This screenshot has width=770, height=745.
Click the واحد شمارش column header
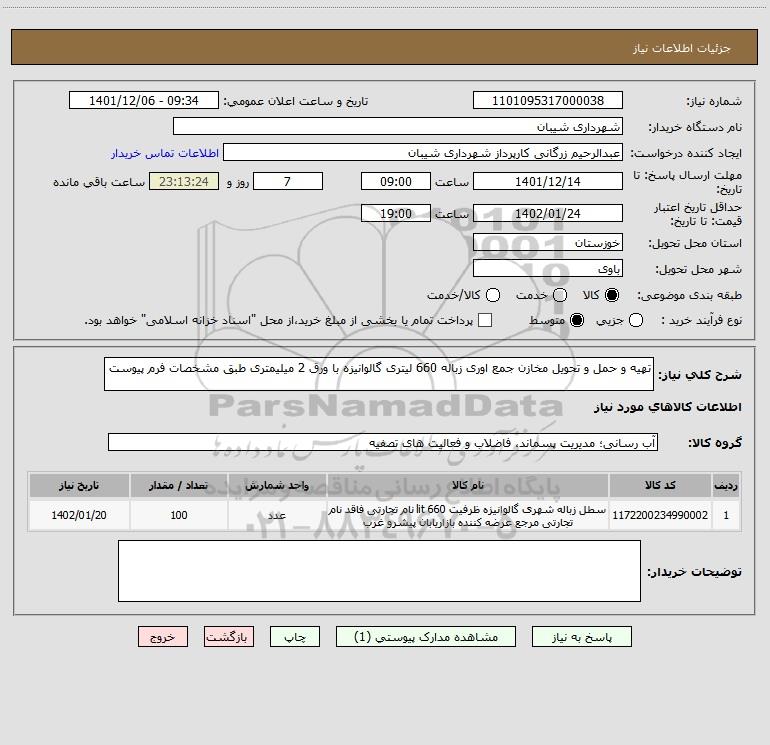tap(277, 485)
